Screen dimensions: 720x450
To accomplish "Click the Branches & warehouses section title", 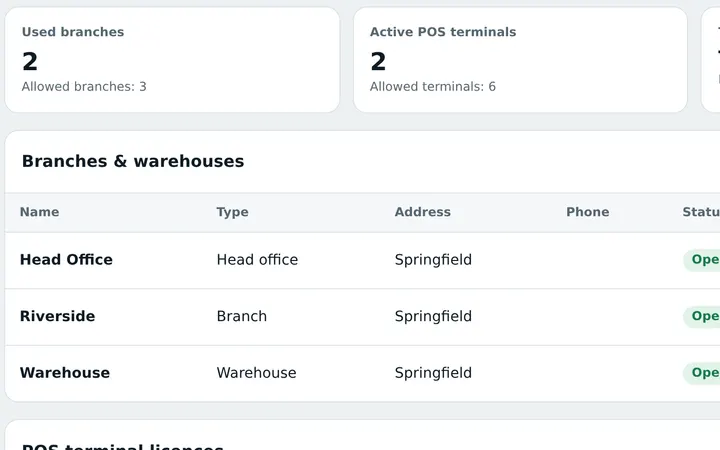I will click(x=133, y=161).
